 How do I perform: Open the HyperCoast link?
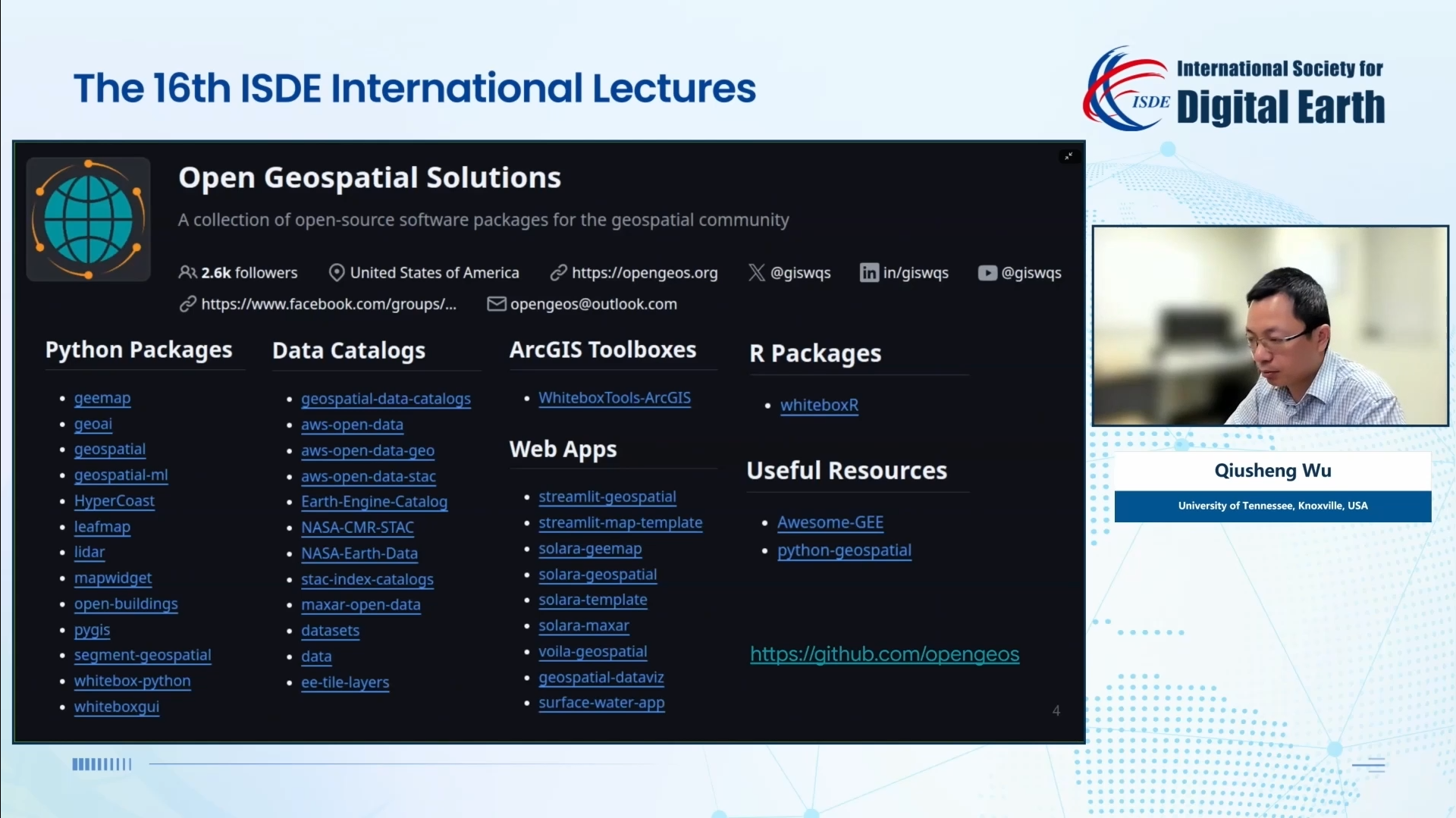(x=115, y=501)
